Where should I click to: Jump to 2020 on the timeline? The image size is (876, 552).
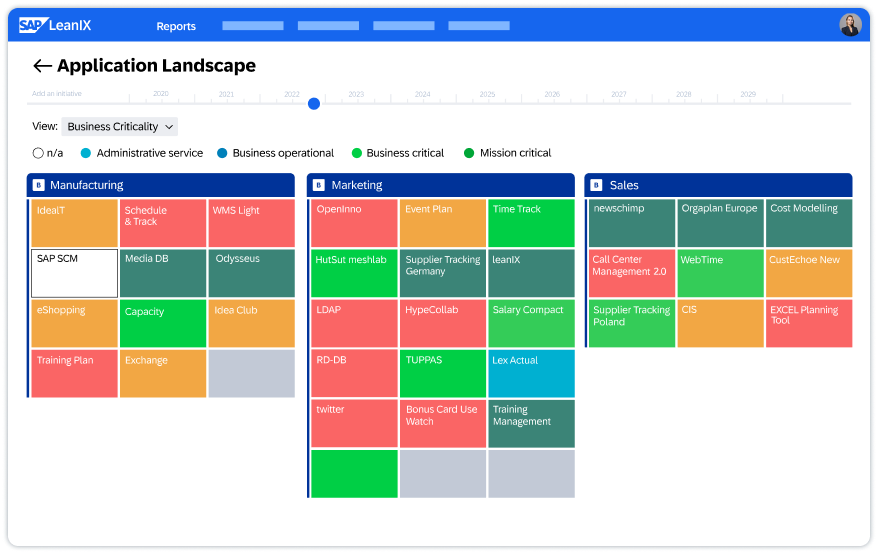tap(161, 94)
